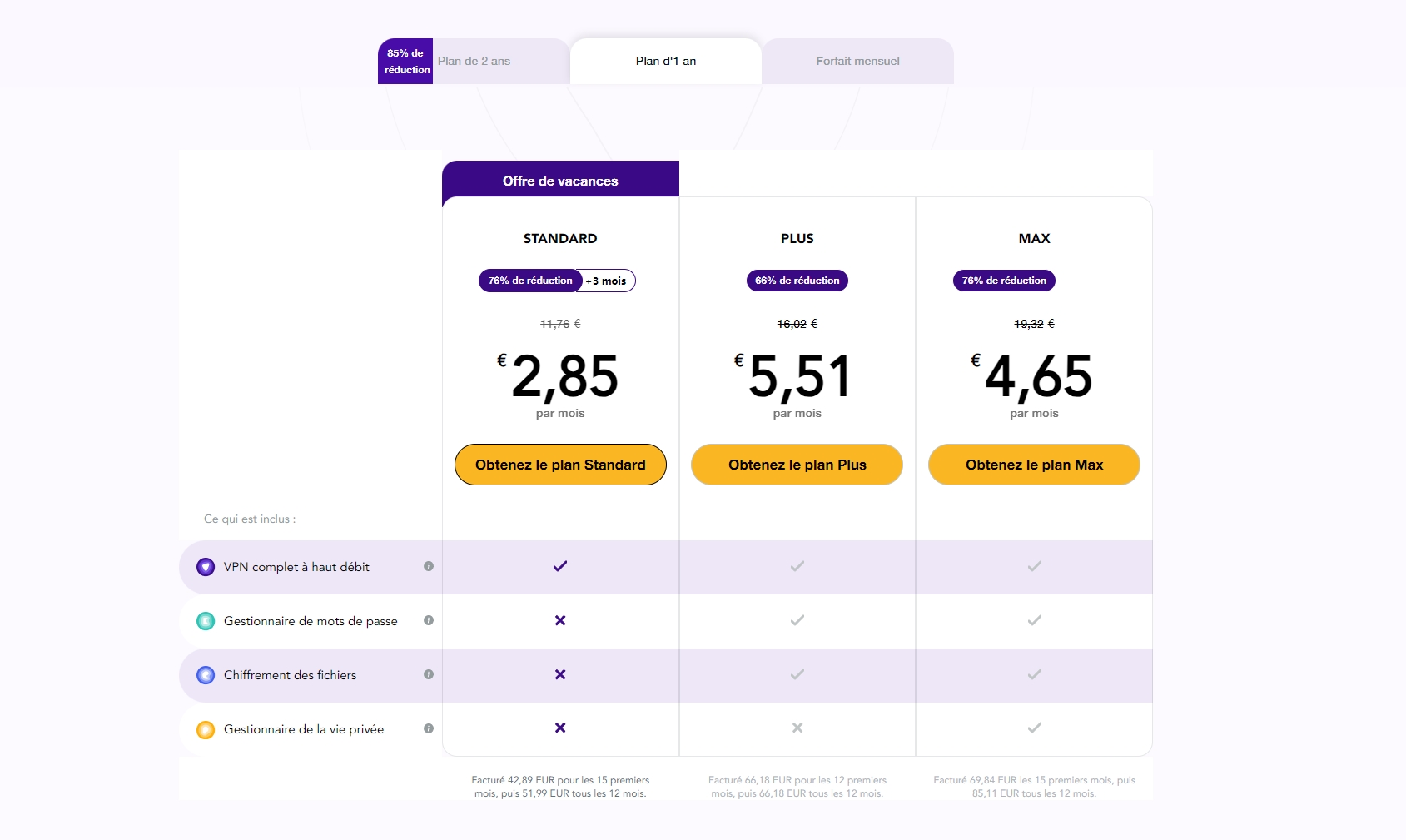The width and height of the screenshot is (1406, 840).
Task: Show info icon for Gestionnaire de la vie privée
Action: coord(429,728)
